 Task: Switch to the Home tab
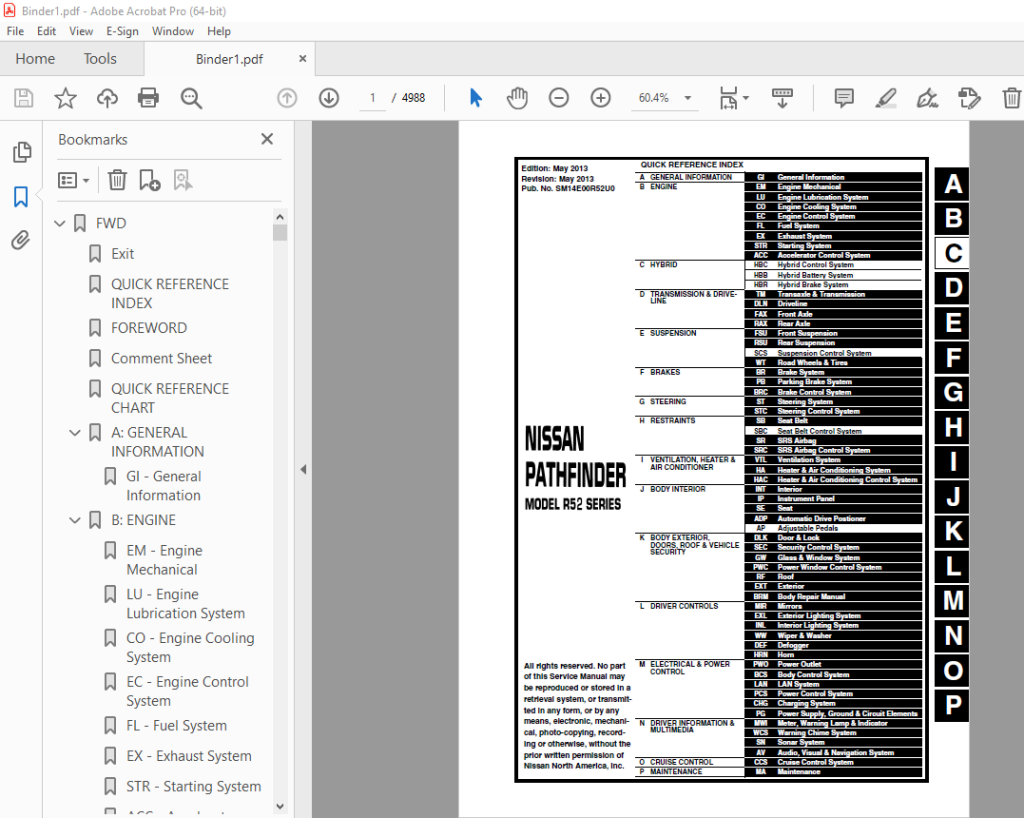(35, 59)
